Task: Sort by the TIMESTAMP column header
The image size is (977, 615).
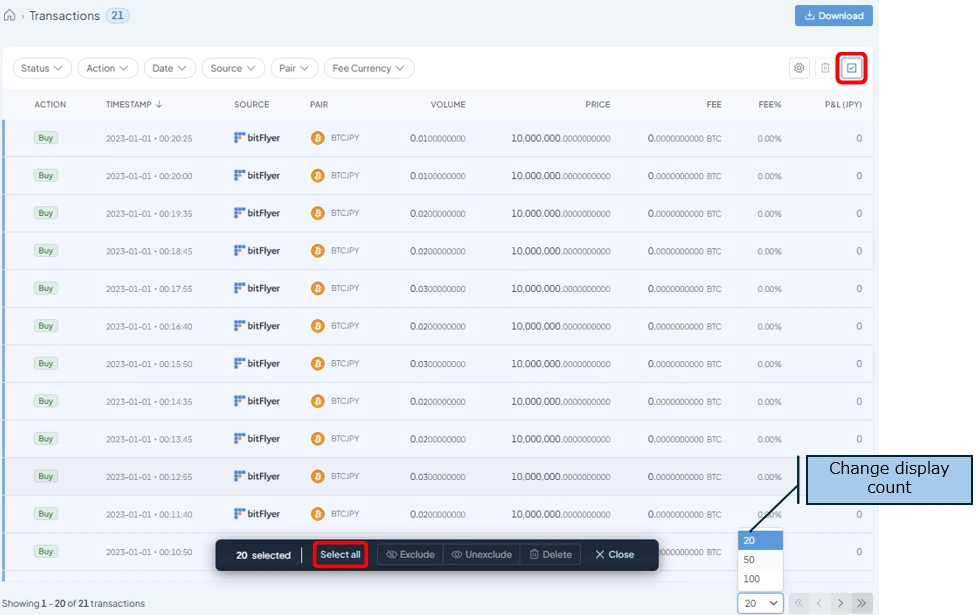Action: point(133,104)
